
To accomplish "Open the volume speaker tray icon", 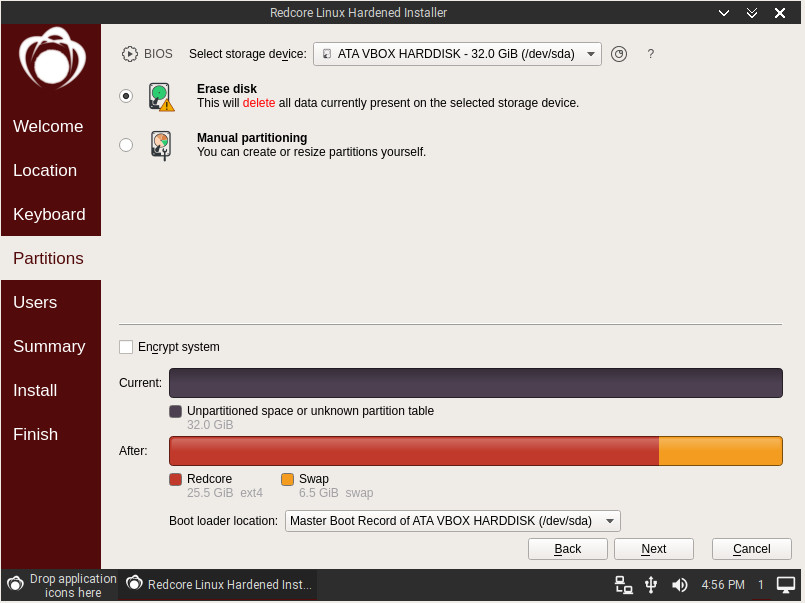I will (680, 585).
